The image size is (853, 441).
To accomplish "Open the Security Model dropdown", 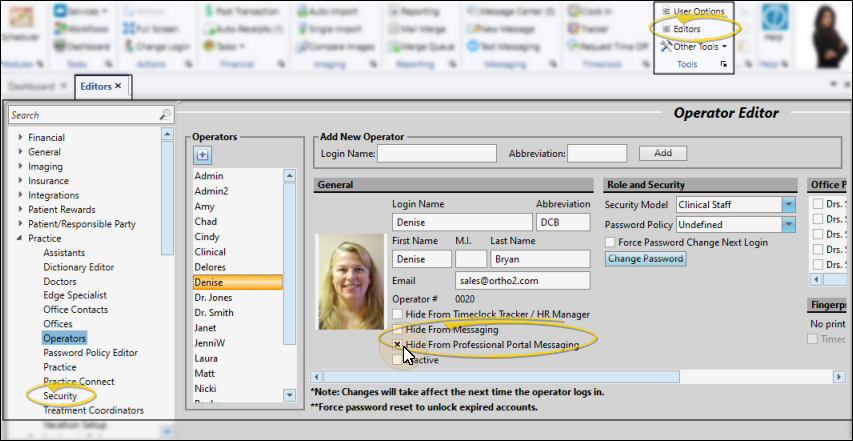I will coord(788,204).
